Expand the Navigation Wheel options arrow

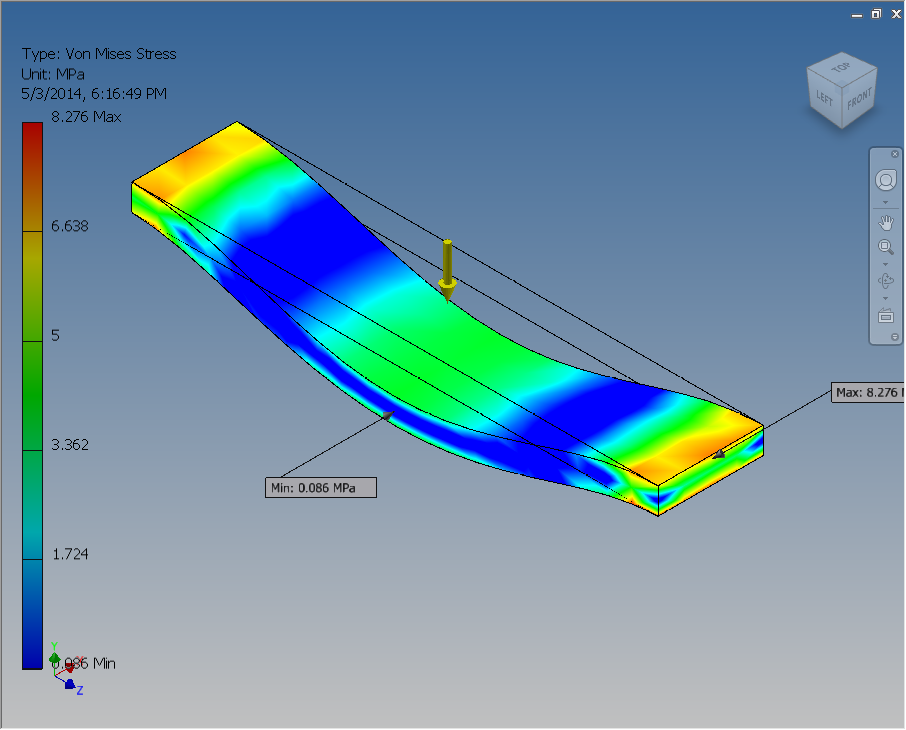click(886, 201)
